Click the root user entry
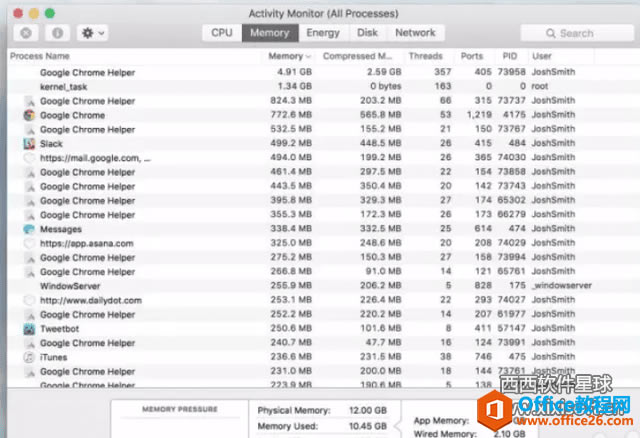Screen dimensions: 640x438 click(540, 86)
